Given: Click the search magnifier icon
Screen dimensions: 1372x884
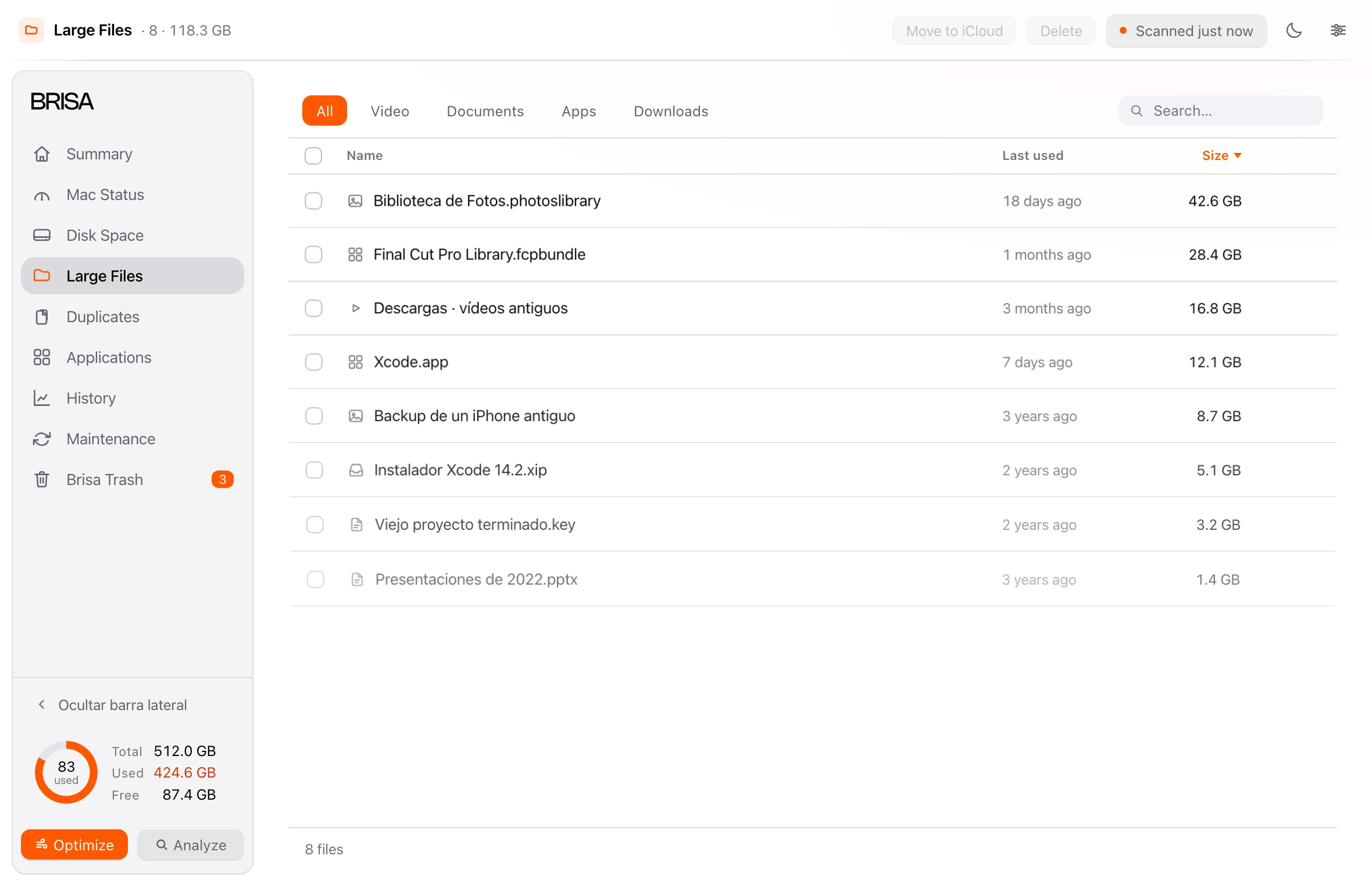Looking at the screenshot, I should tap(1137, 110).
